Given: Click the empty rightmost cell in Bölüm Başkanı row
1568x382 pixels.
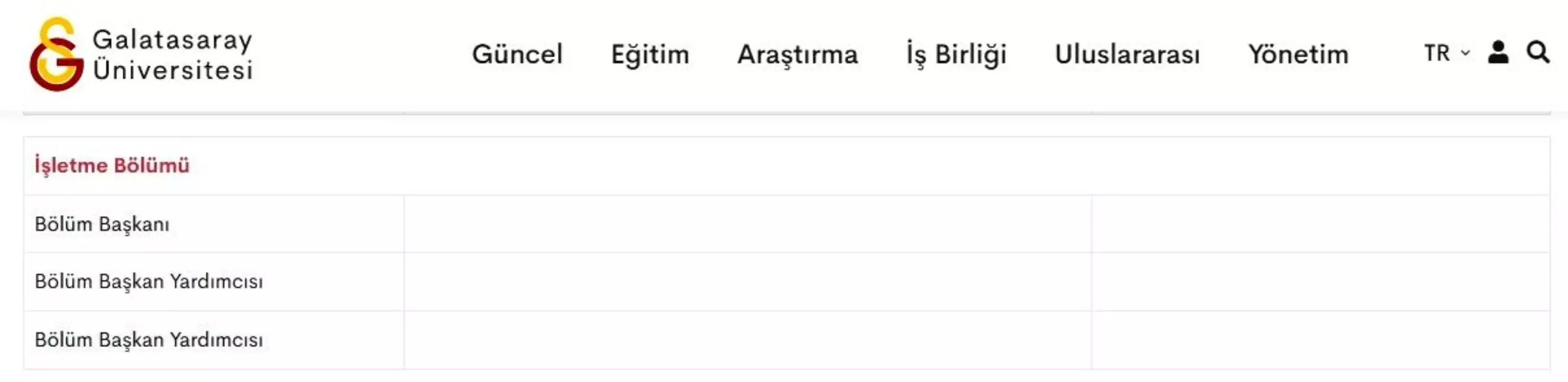Looking at the screenshot, I should tap(1320, 224).
